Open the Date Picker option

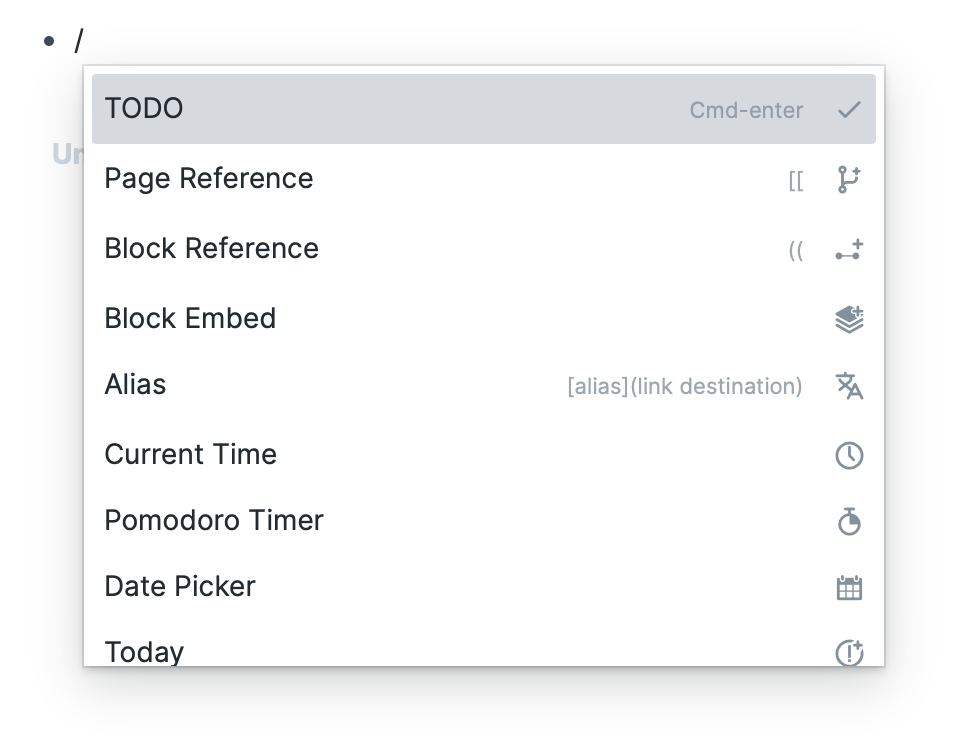coord(483,587)
